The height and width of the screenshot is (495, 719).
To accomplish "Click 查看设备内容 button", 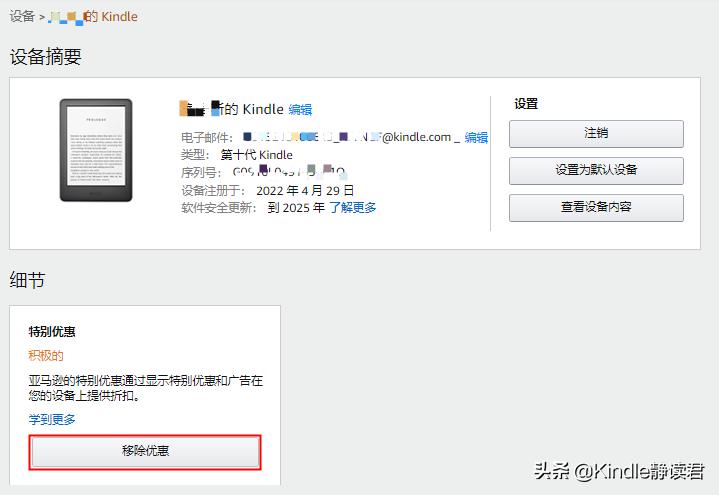I will (596, 207).
